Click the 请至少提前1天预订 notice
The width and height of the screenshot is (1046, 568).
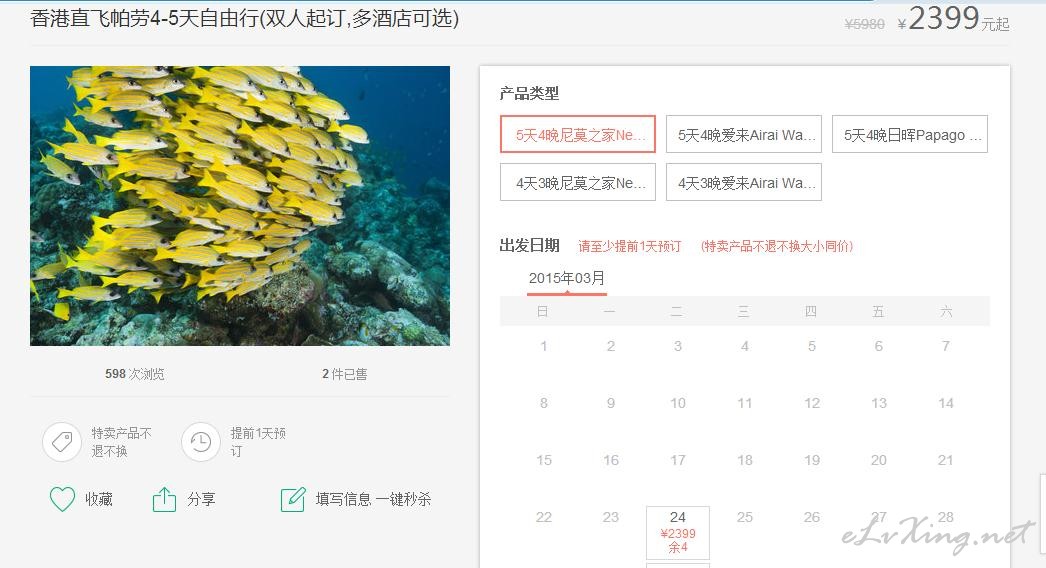(629, 246)
